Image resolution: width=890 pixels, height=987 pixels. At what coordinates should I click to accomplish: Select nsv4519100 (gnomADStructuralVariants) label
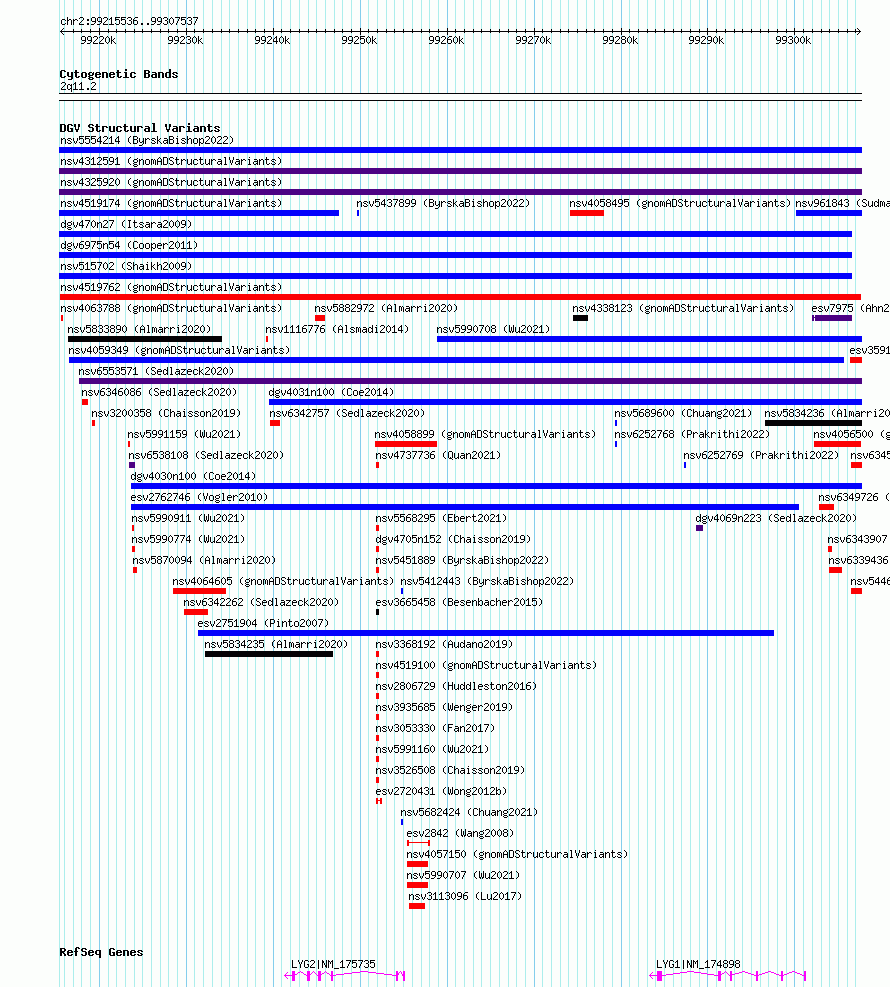pyautogui.click(x=486, y=665)
